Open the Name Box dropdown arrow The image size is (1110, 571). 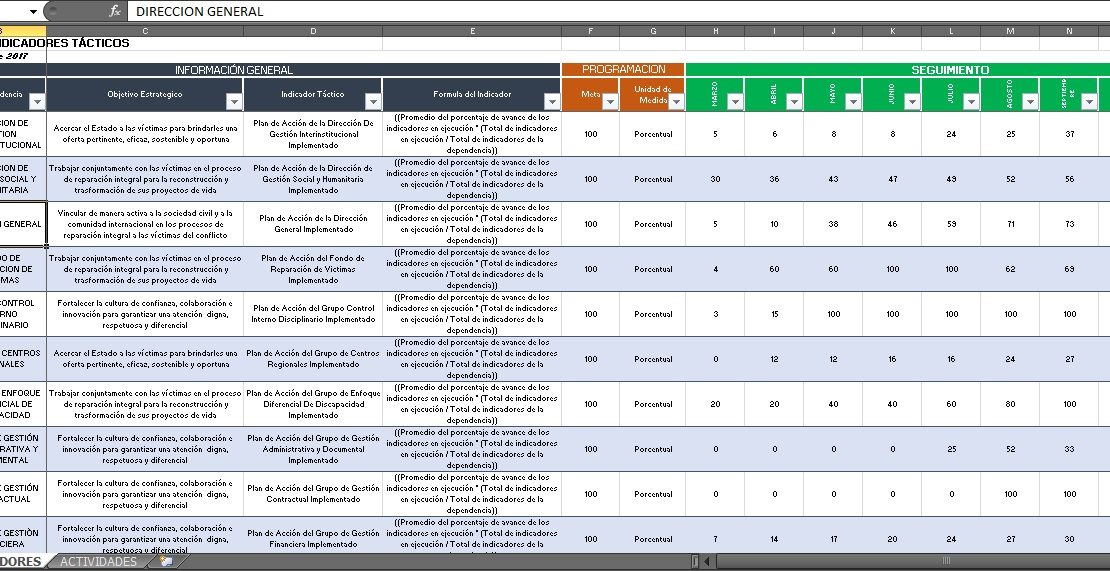pos(34,11)
